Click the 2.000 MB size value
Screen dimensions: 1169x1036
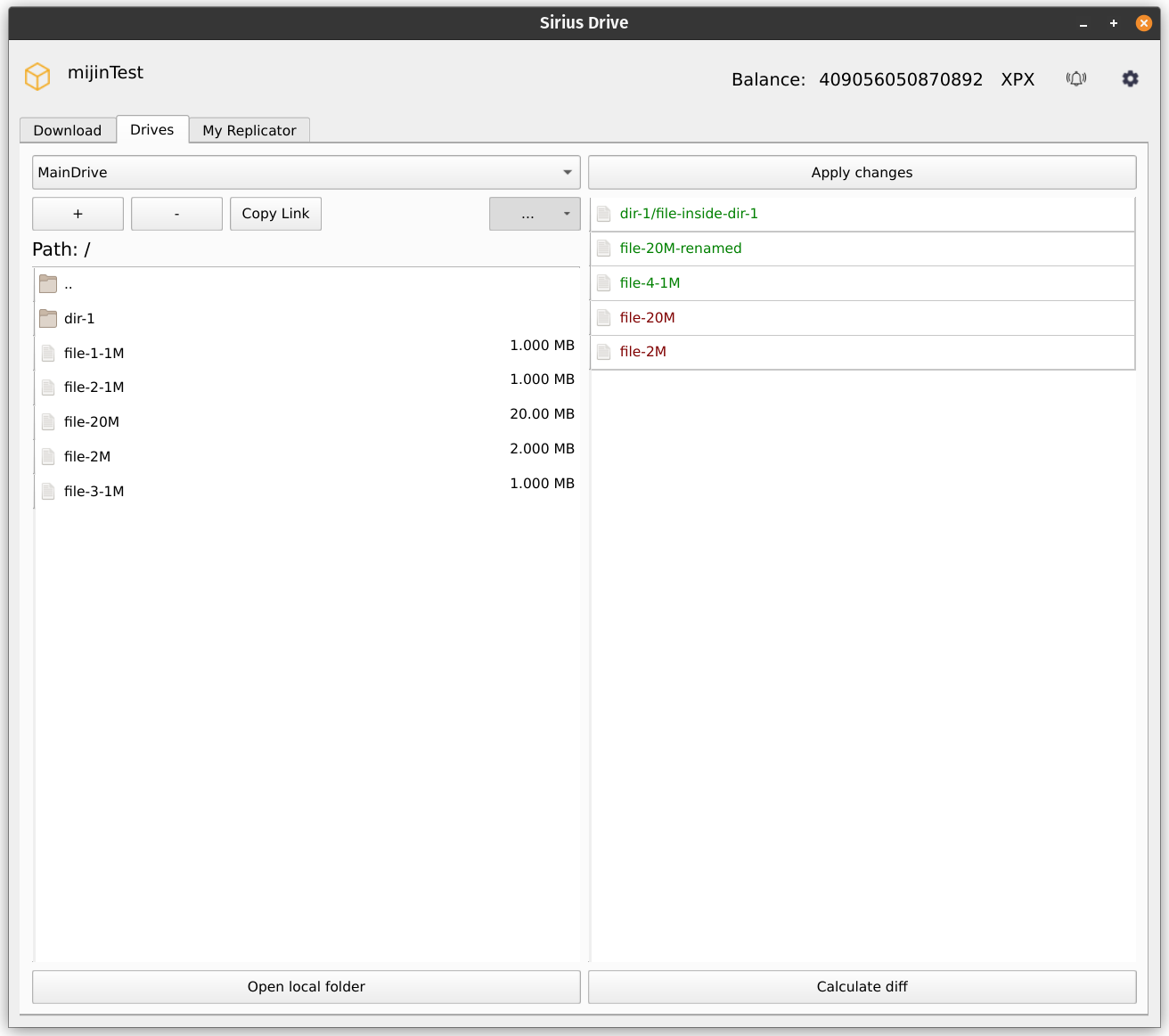542,449
